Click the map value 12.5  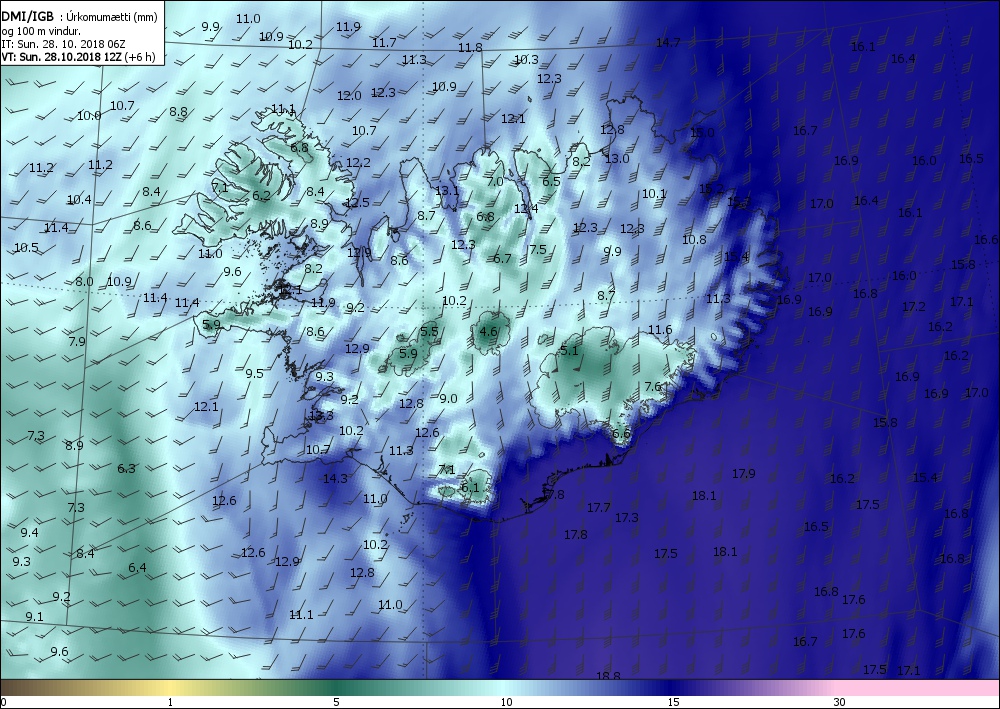[357, 203]
